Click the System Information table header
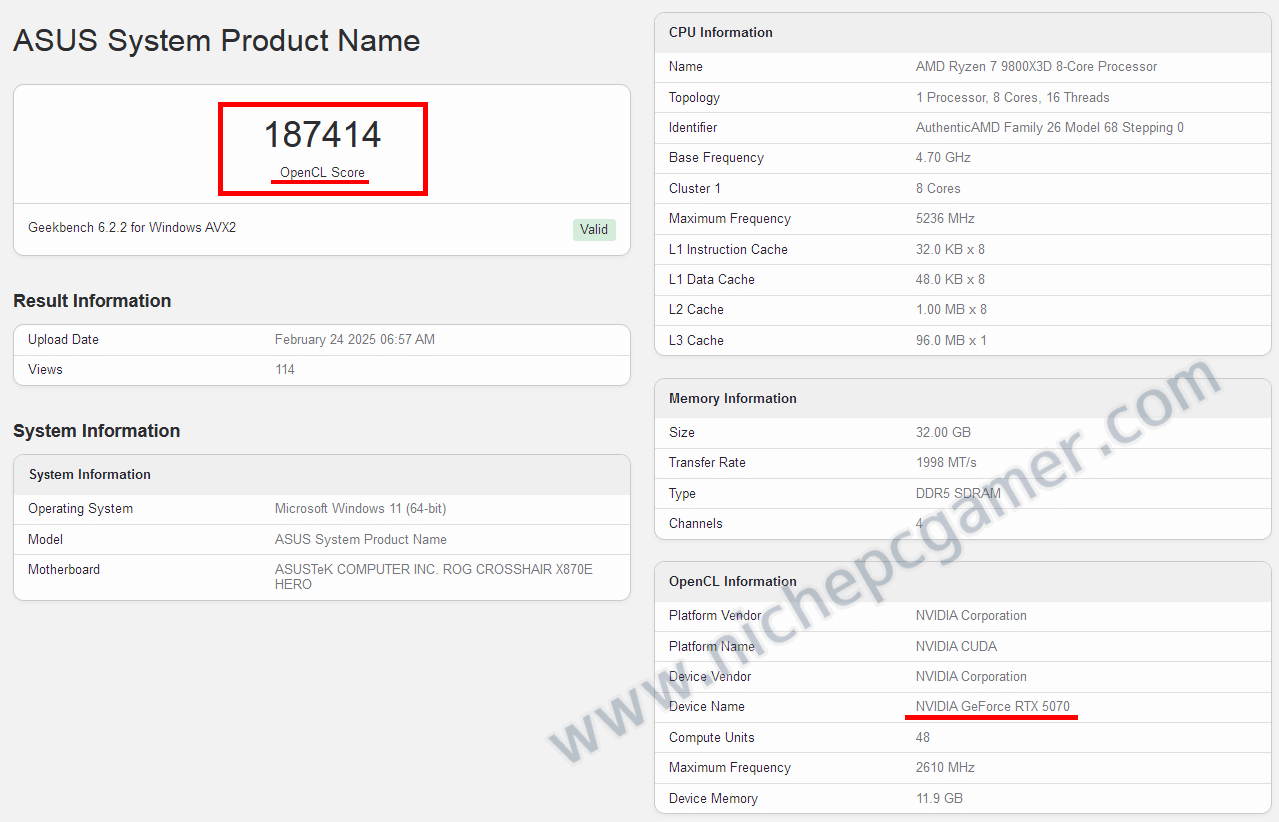Image resolution: width=1279 pixels, height=822 pixels. point(90,474)
